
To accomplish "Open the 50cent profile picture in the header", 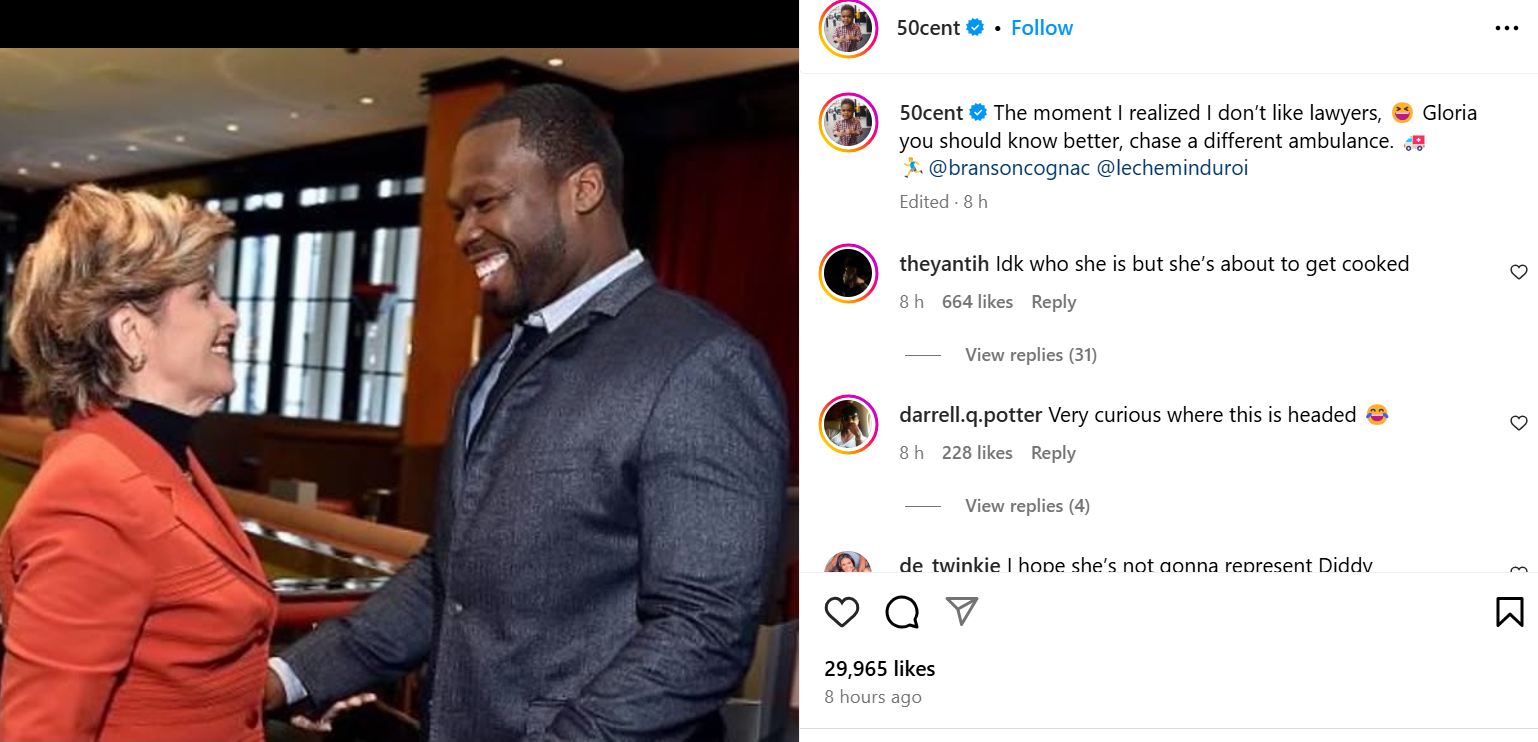I will (848, 28).
